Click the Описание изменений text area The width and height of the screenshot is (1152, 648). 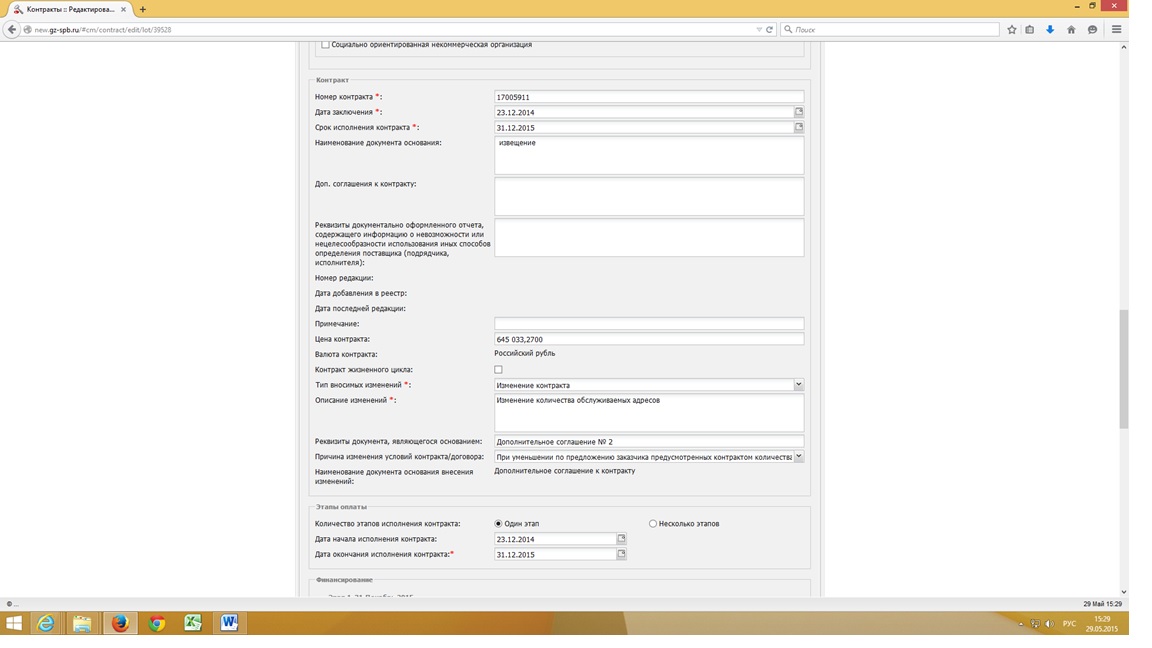coord(649,413)
